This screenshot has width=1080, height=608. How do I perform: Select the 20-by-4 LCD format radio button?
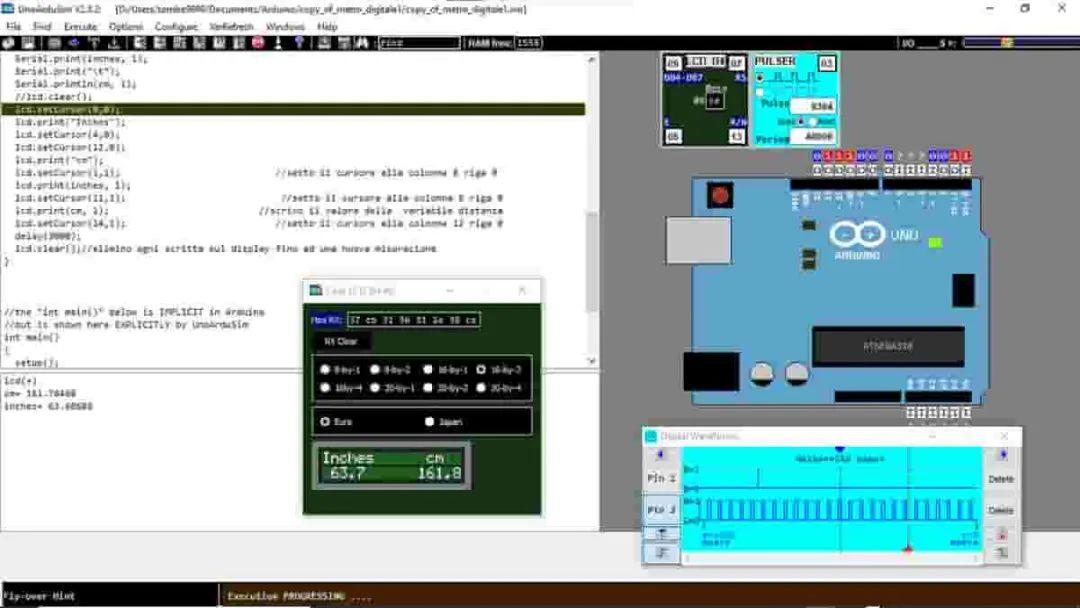(x=481, y=388)
